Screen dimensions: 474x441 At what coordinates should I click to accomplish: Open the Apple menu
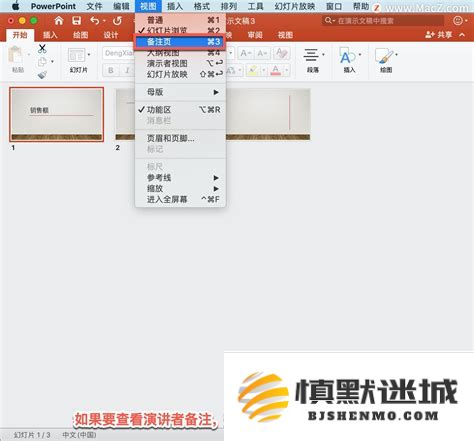click(15, 6)
